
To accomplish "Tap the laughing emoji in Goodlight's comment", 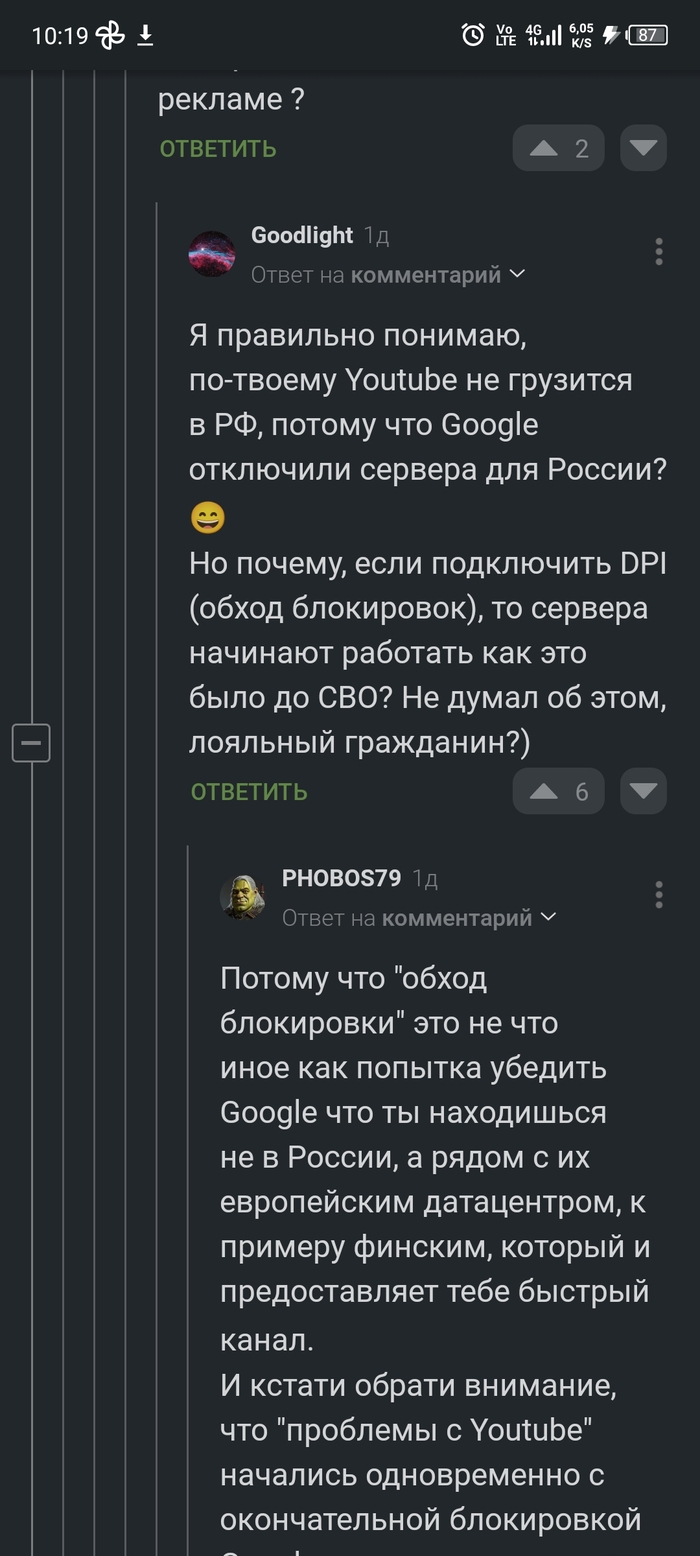I will (207, 518).
